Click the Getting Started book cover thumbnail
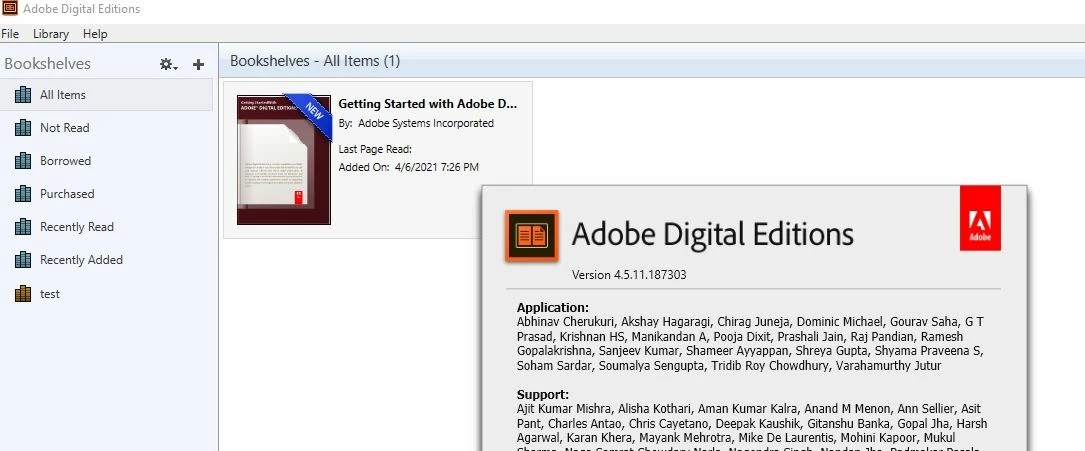Image resolution: width=1085 pixels, height=451 pixels. pyautogui.click(x=284, y=160)
